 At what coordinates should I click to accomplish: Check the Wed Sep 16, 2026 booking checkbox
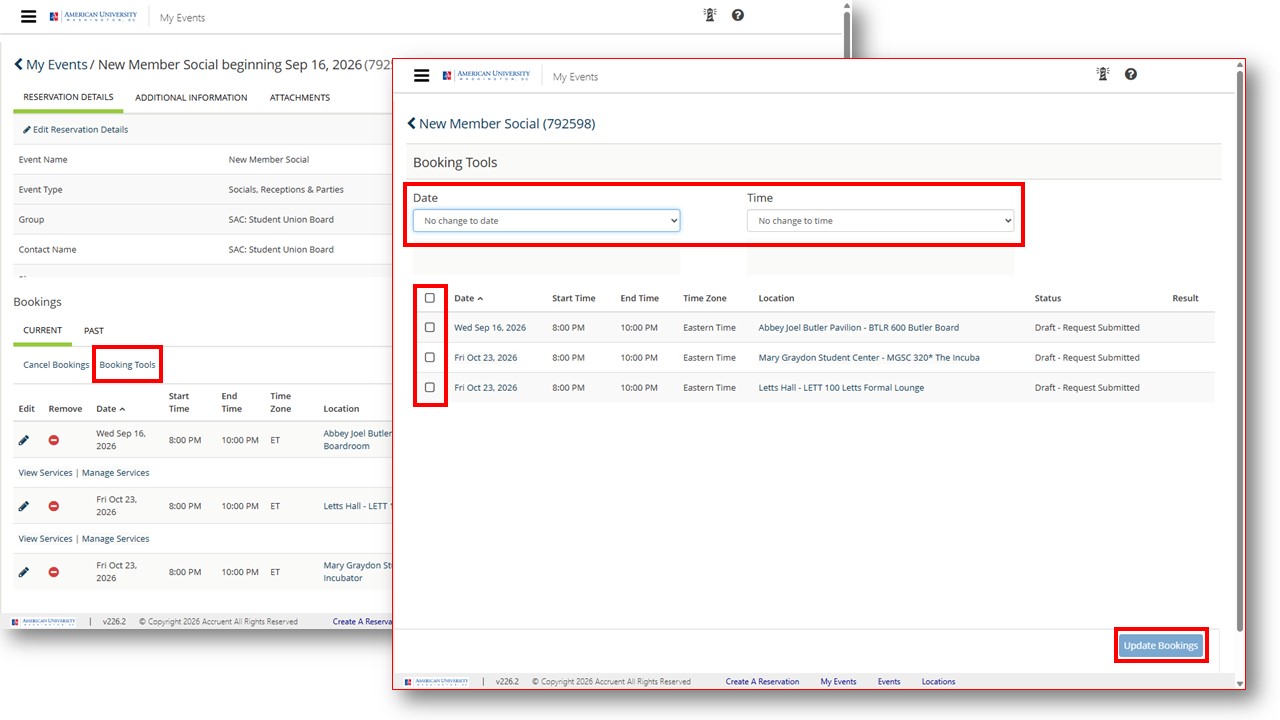click(430, 327)
